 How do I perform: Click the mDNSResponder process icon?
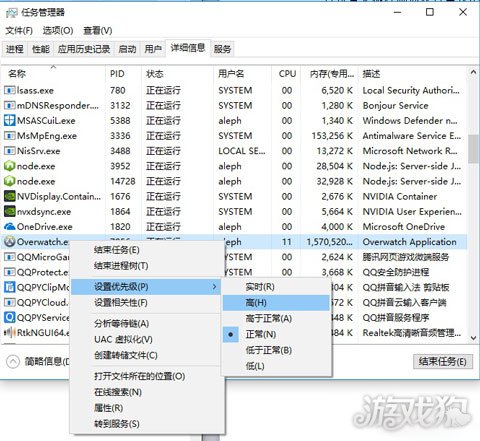9,106
